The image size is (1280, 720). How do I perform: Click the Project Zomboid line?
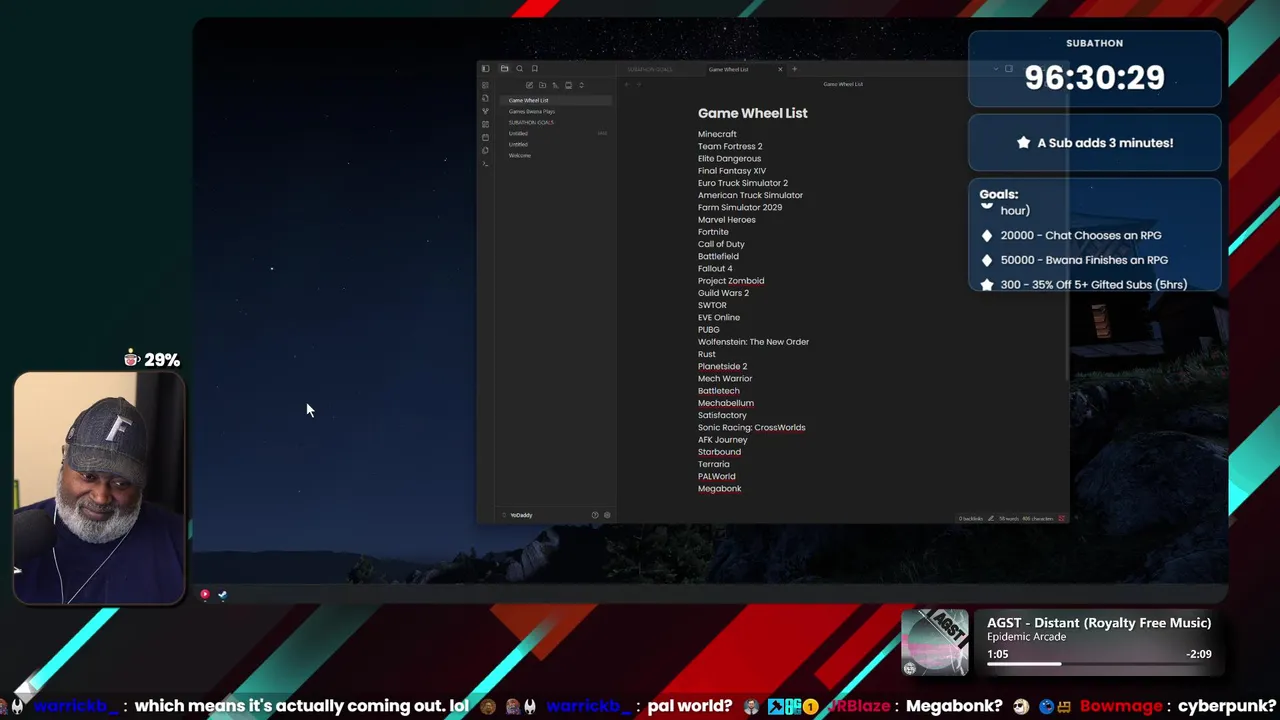pyautogui.click(x=731, y=281)
